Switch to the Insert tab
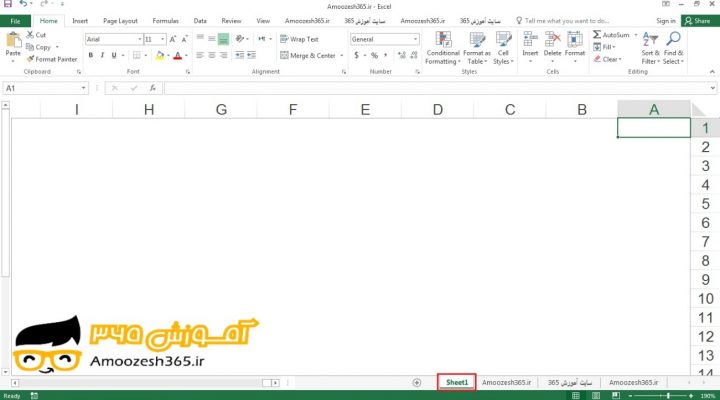This screenshot has height=400, width=720. [80, 21]
